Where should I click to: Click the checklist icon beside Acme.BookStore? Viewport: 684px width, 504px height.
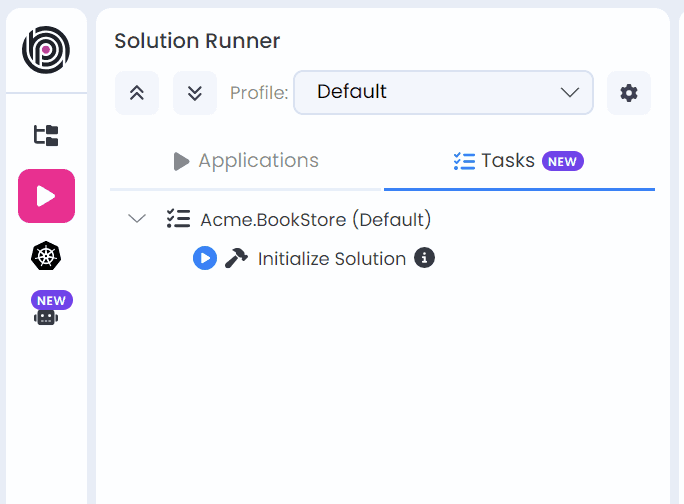[x=178, y=219]
